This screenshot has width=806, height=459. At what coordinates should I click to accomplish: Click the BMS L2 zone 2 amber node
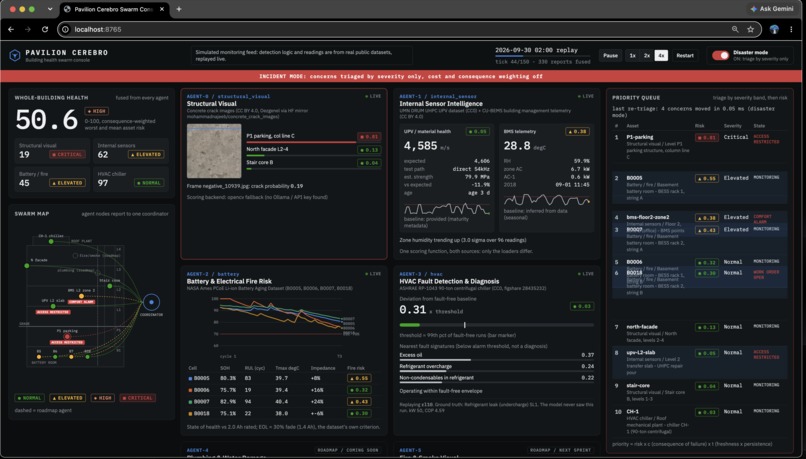(81, 296)
